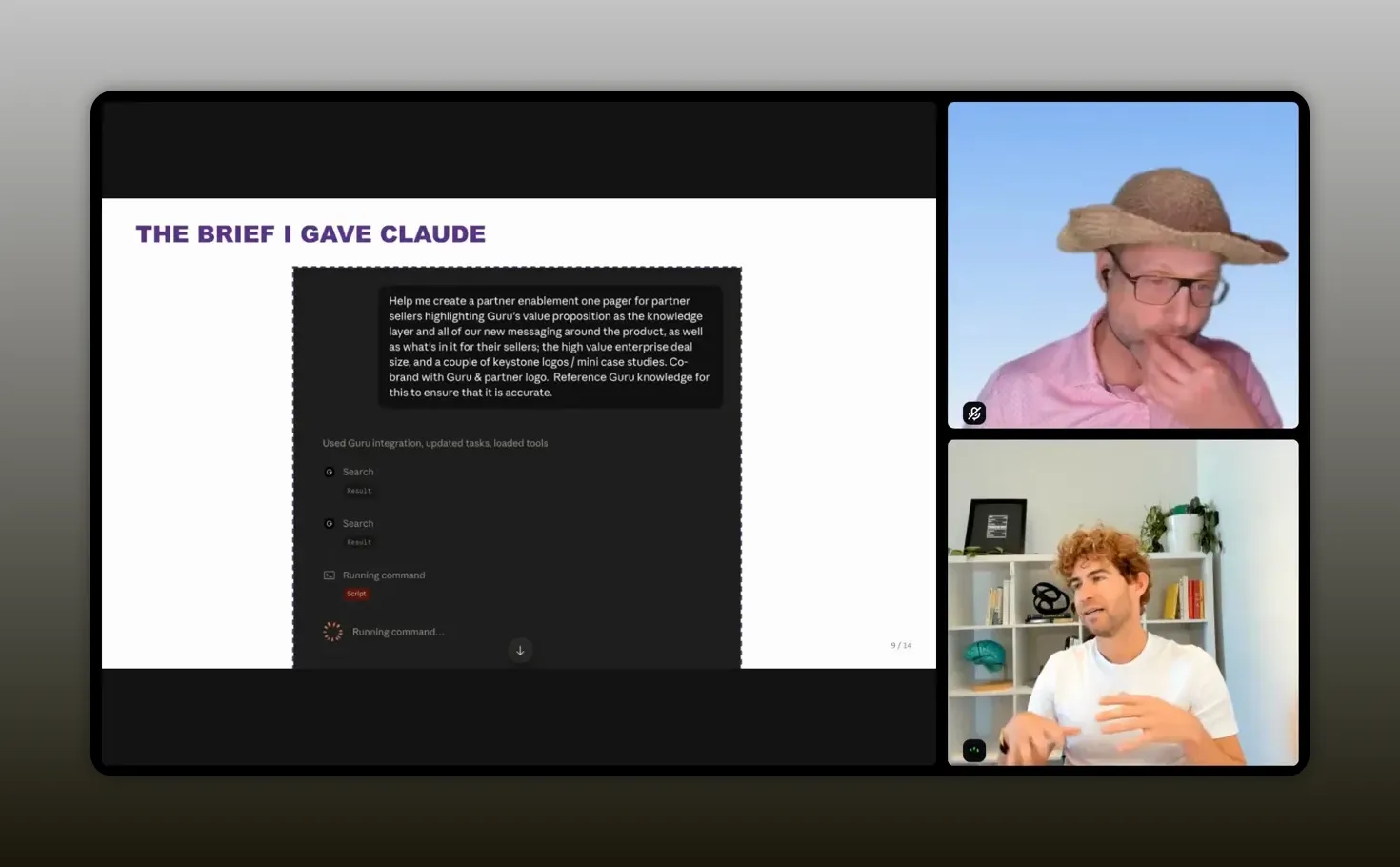Click the terminal icon beside Running command
1400x867 pixels.
pos(330,575)
